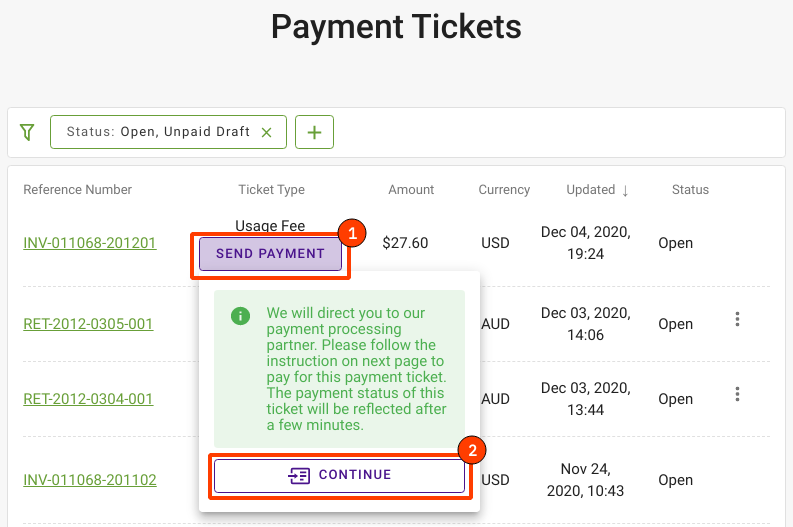Screen dimensions: 793x527
Task: Click the info icon in the green notice
Action: 240,316
